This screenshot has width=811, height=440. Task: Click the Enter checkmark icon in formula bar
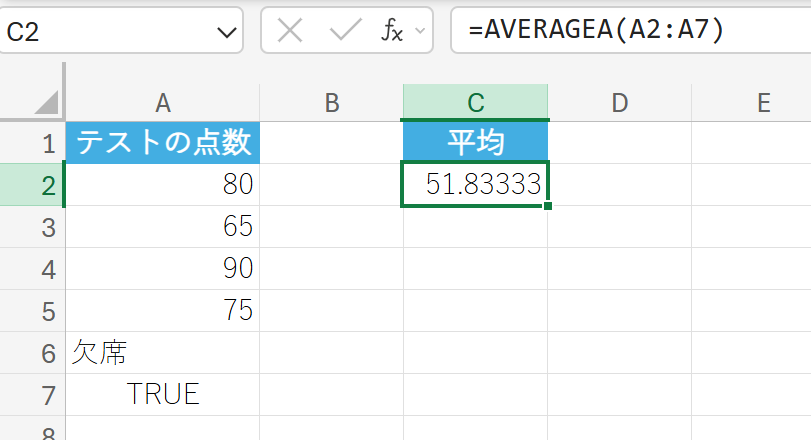pyautogui.click(x=345, y=31)
